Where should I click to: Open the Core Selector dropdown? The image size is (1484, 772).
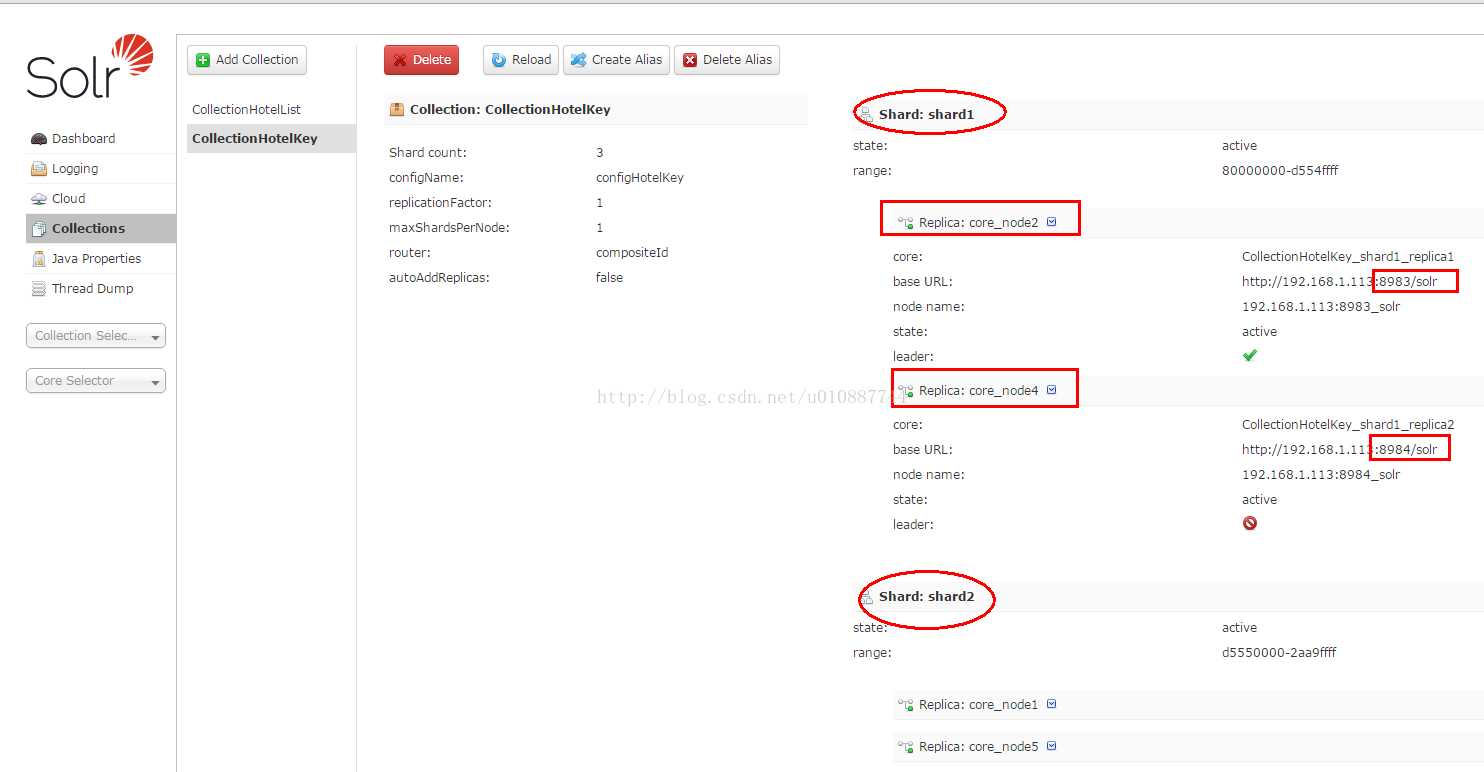pyautogui.click(x=96, y=381)
